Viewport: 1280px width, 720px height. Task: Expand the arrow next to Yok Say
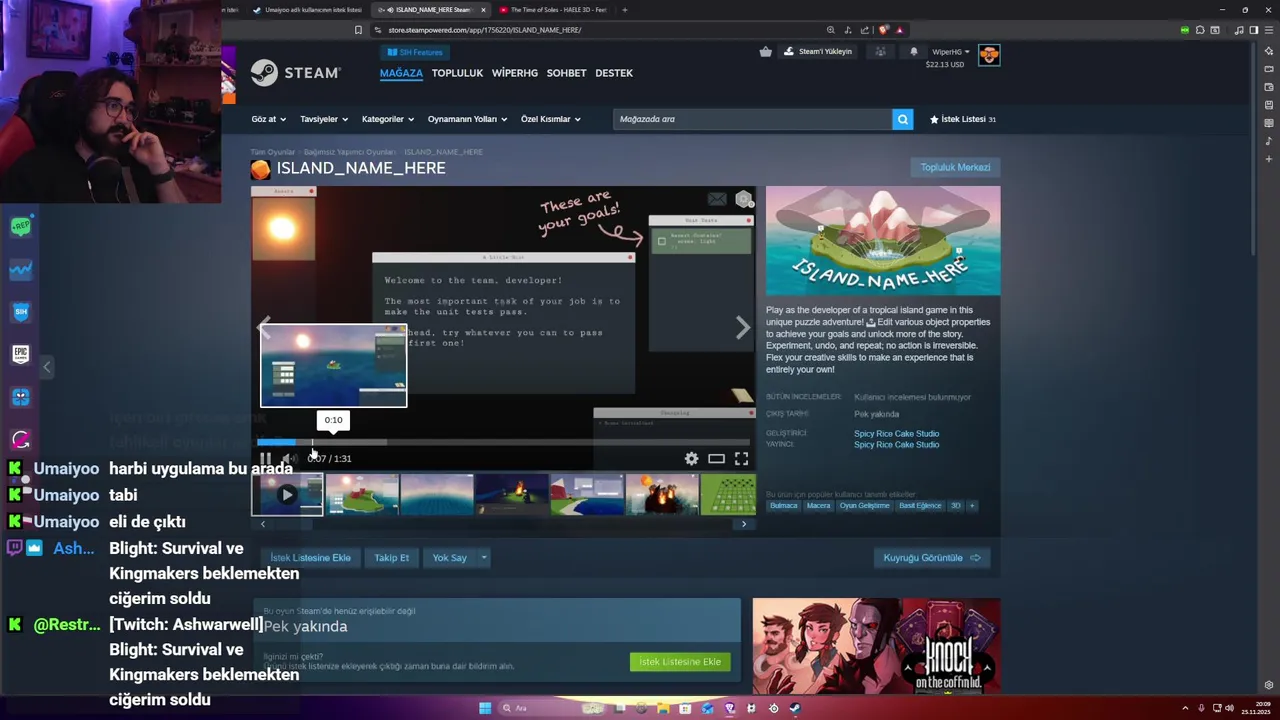(484, 558)
